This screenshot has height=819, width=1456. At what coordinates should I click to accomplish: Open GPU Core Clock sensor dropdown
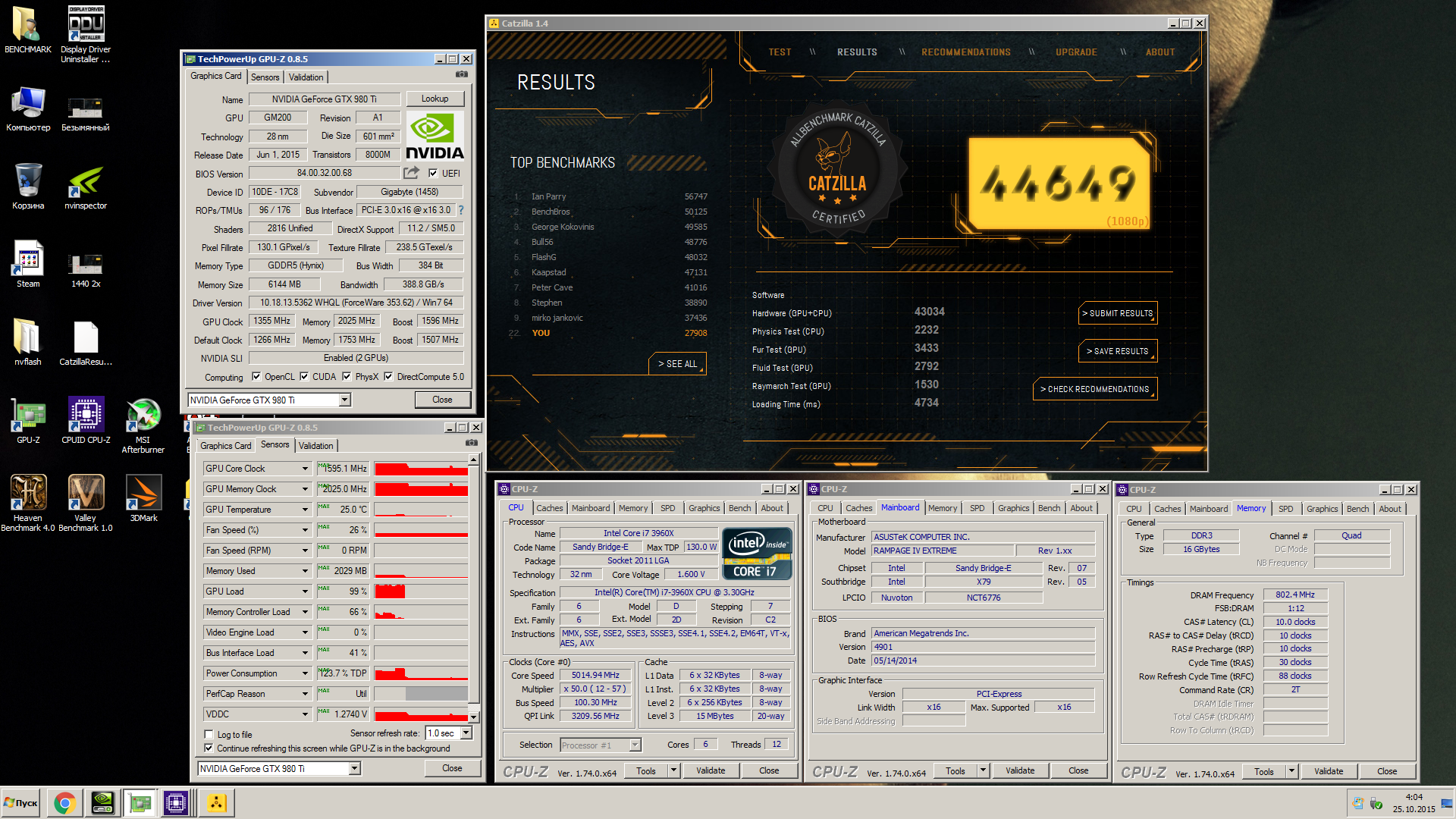click(306, 469)
